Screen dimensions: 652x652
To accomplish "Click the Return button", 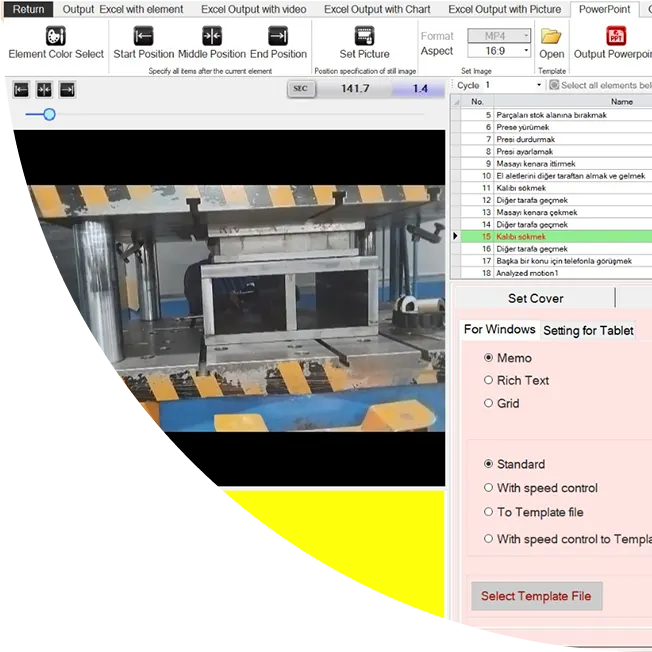I will [28, 9].
